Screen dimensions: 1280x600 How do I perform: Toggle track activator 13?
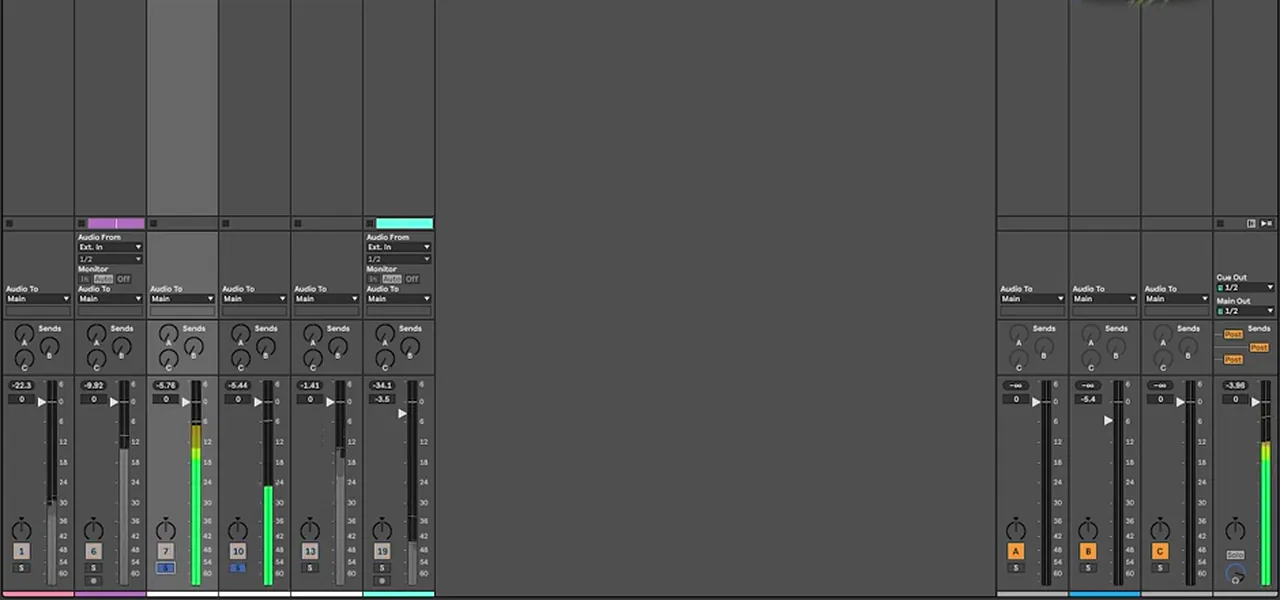pos(310,551)
